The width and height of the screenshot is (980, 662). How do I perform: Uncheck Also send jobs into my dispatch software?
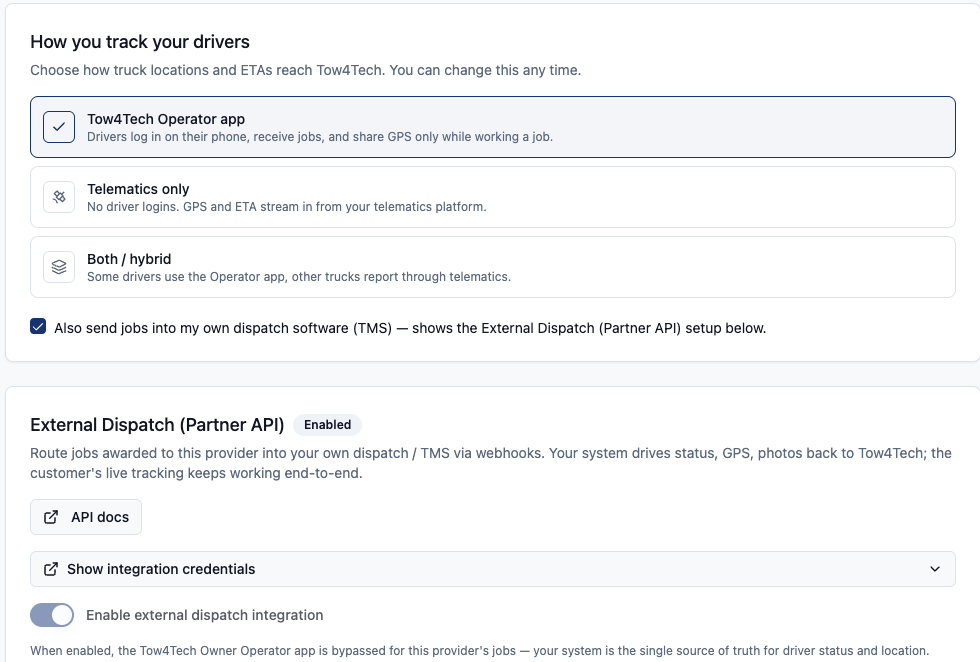(x=38, y=326)
